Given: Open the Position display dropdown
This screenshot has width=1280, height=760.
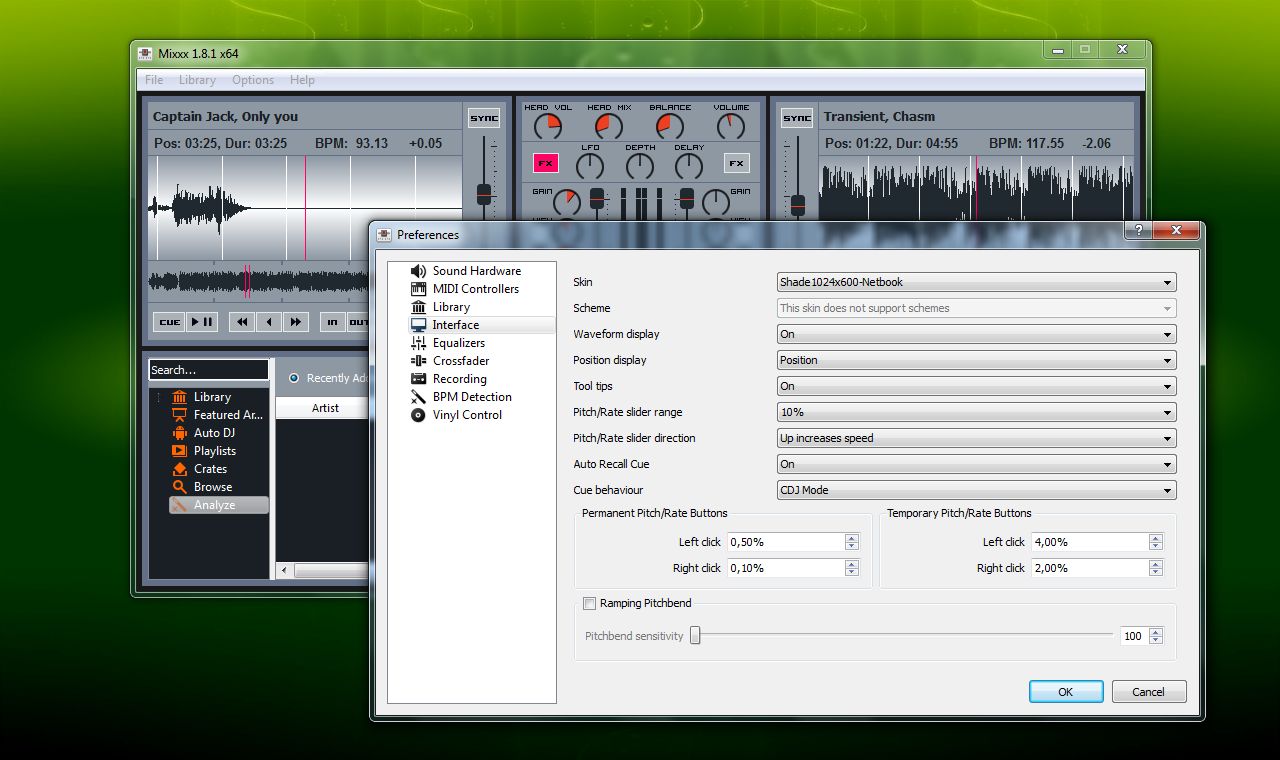Looking at the screenshot, I should pos(976,360).
